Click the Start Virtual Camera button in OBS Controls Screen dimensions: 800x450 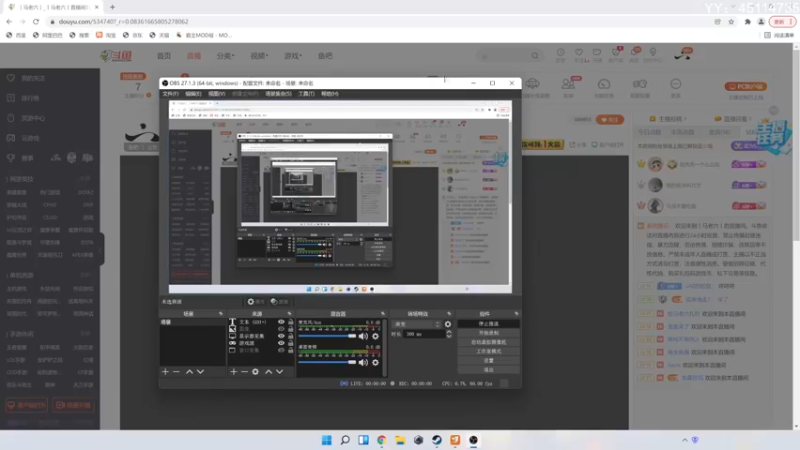pos(488,342)
